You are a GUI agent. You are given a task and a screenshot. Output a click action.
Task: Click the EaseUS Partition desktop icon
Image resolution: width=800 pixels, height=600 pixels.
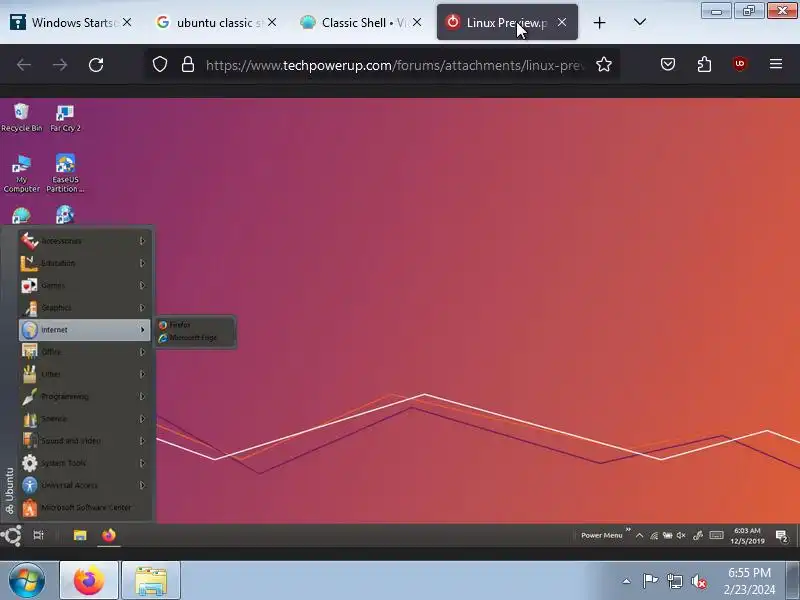pyautogui.click(x=65, y=173)
